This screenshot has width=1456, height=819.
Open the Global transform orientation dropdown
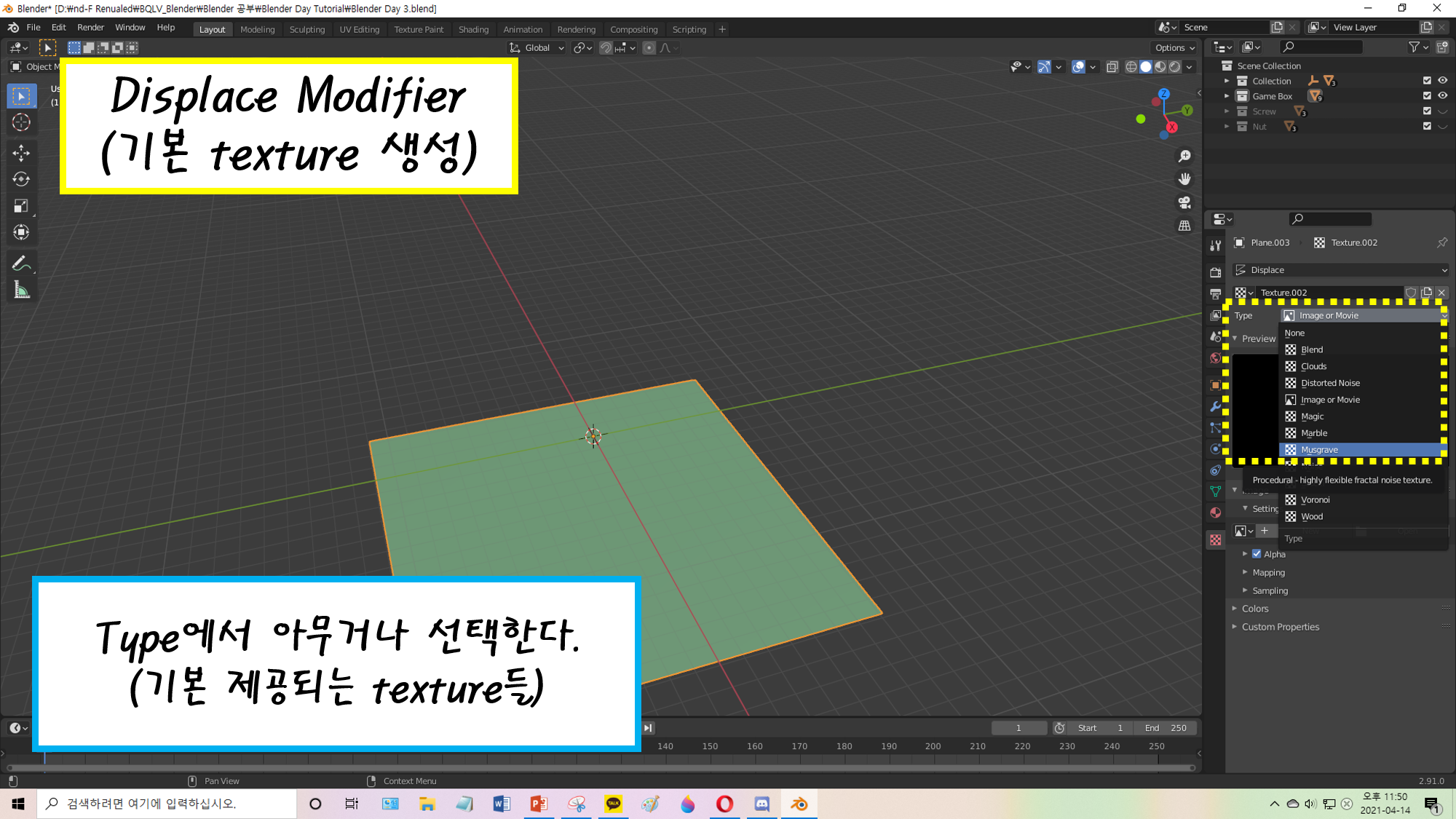point(537,48)
